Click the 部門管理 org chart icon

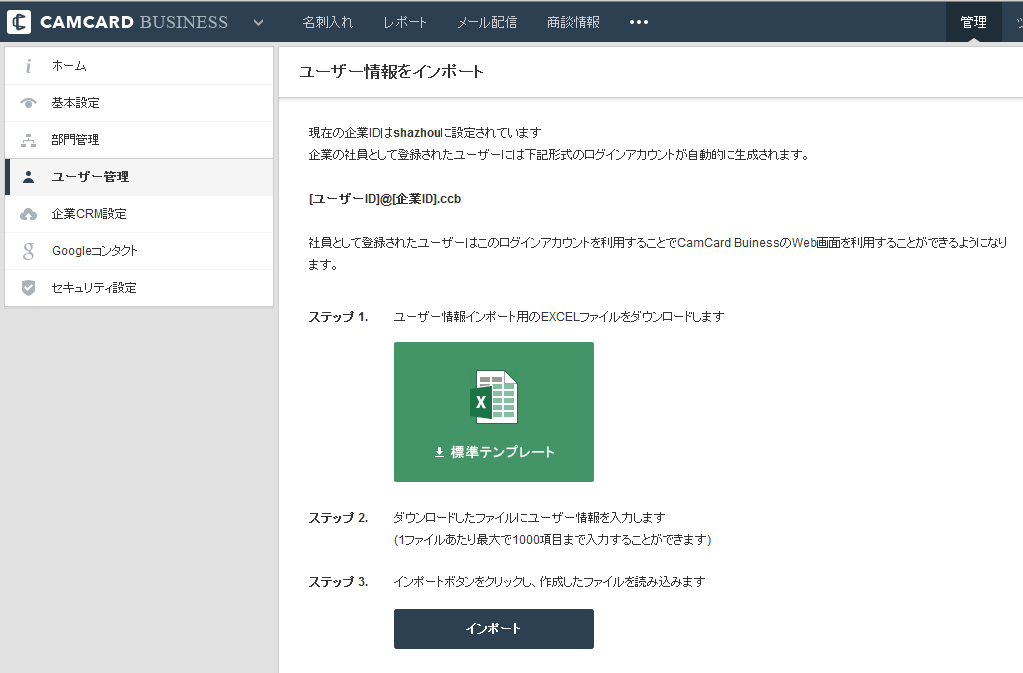click(28, 140)
